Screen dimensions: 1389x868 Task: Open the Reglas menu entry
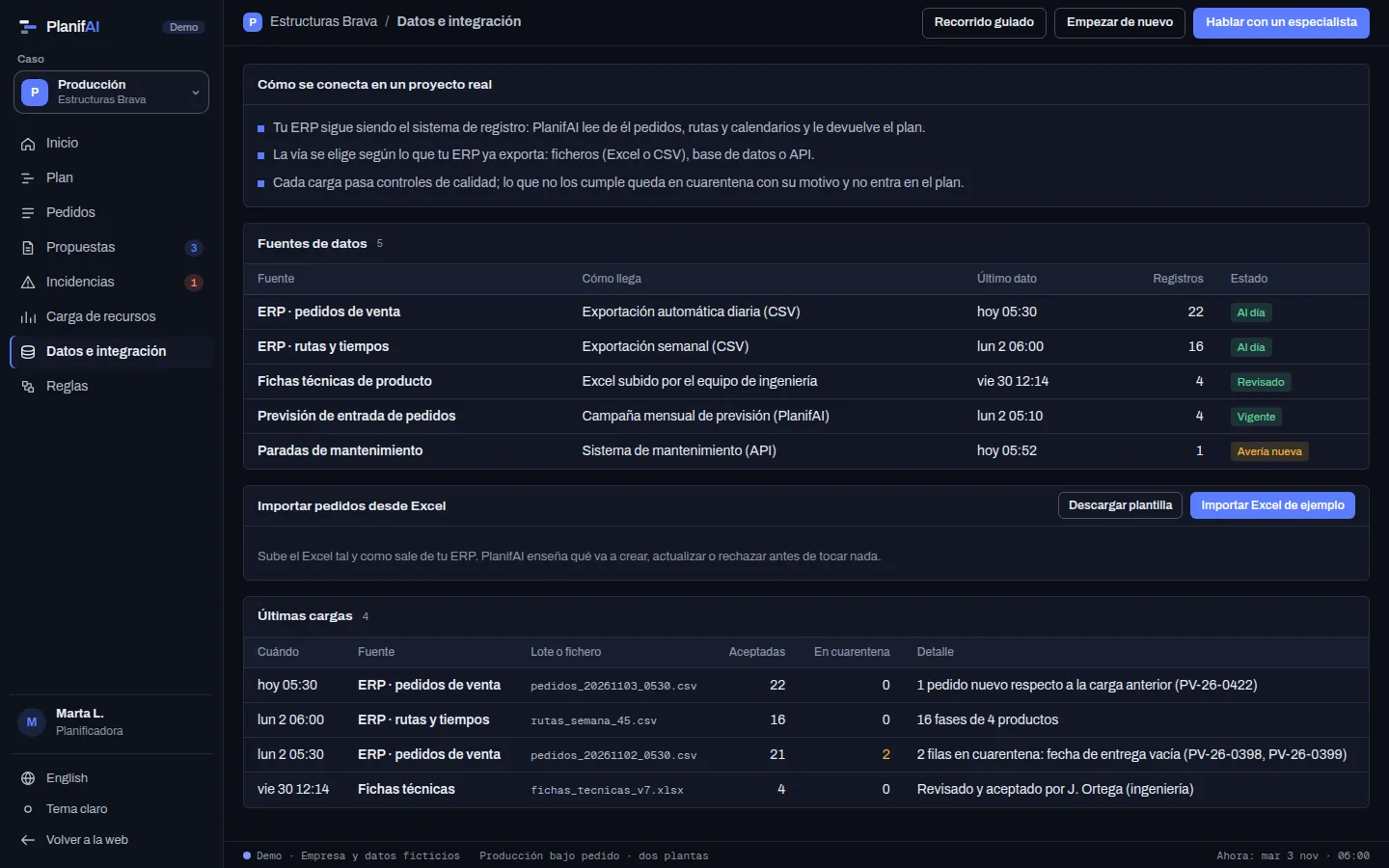coord(111,386)
